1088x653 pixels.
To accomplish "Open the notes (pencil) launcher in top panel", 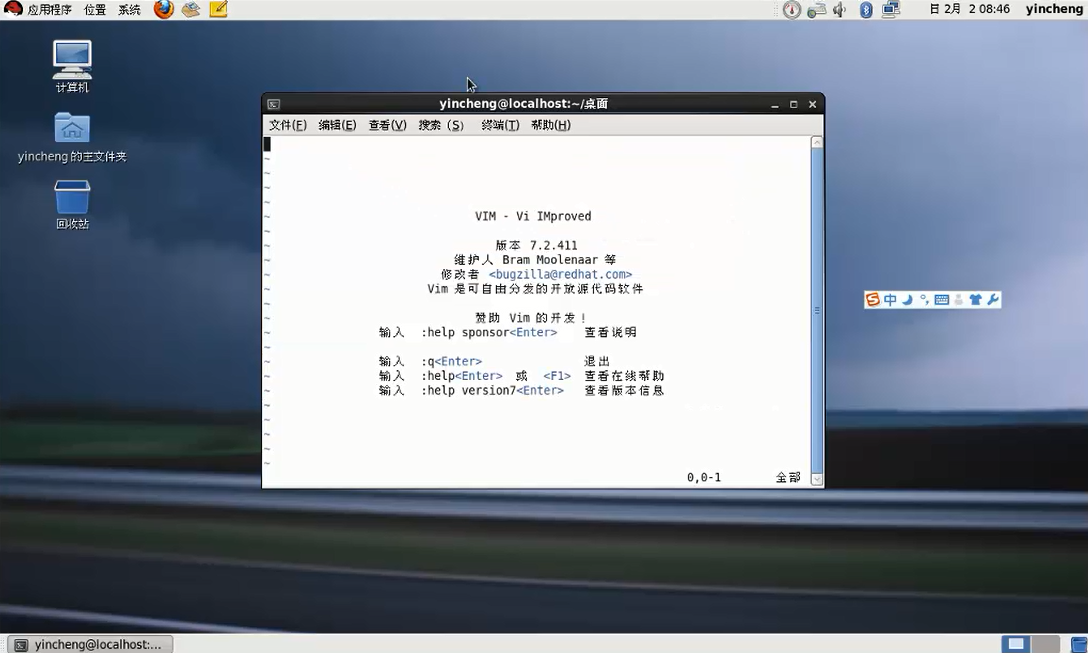I will point(218,9).
